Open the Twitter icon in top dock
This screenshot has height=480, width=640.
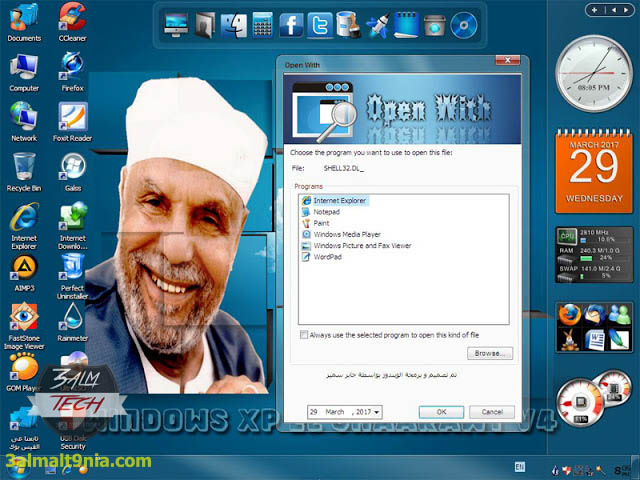[320, 25]
